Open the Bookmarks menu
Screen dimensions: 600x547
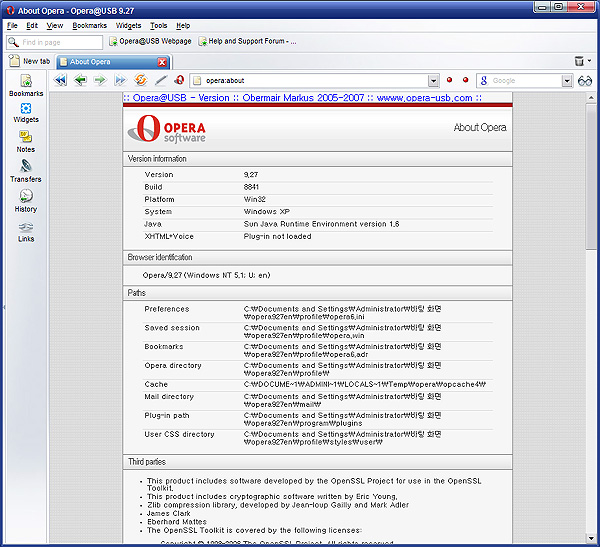tap(90, 26)
